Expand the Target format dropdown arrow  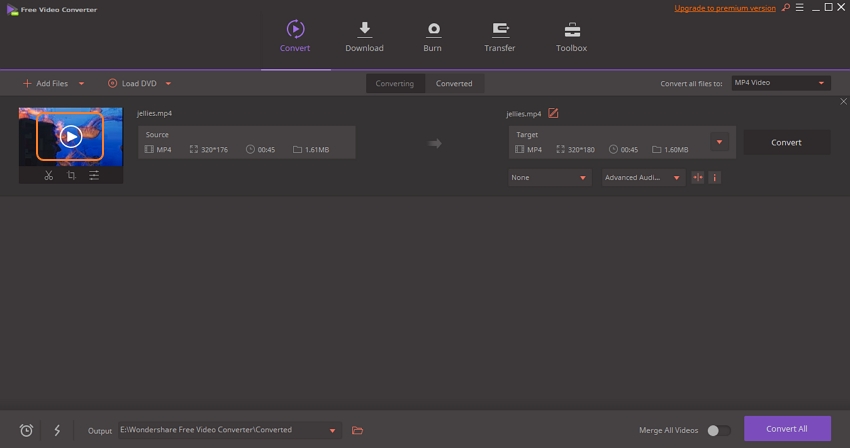click(x=719, y=142)
